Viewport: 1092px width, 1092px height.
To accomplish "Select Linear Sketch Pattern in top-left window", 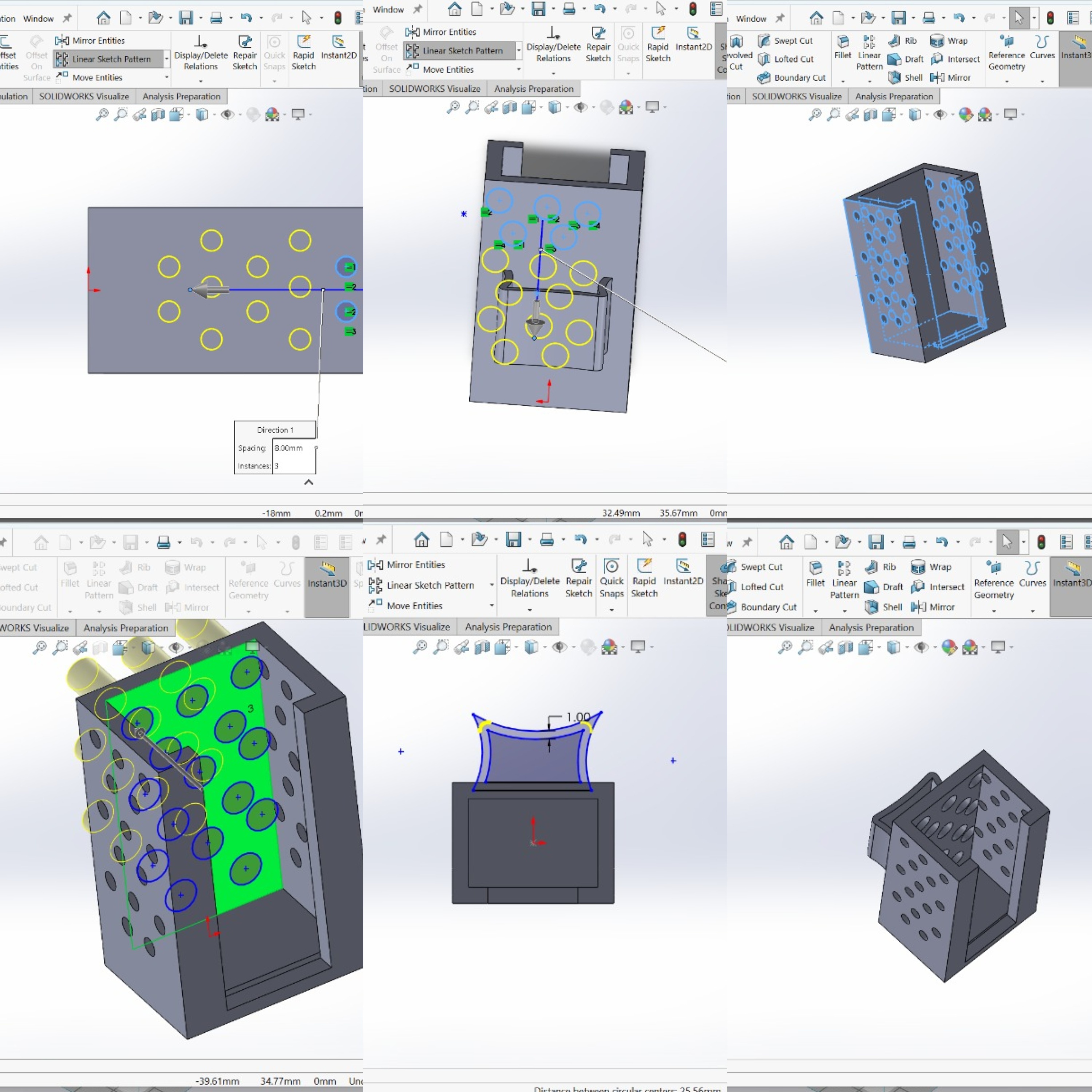I will [104, 59].
